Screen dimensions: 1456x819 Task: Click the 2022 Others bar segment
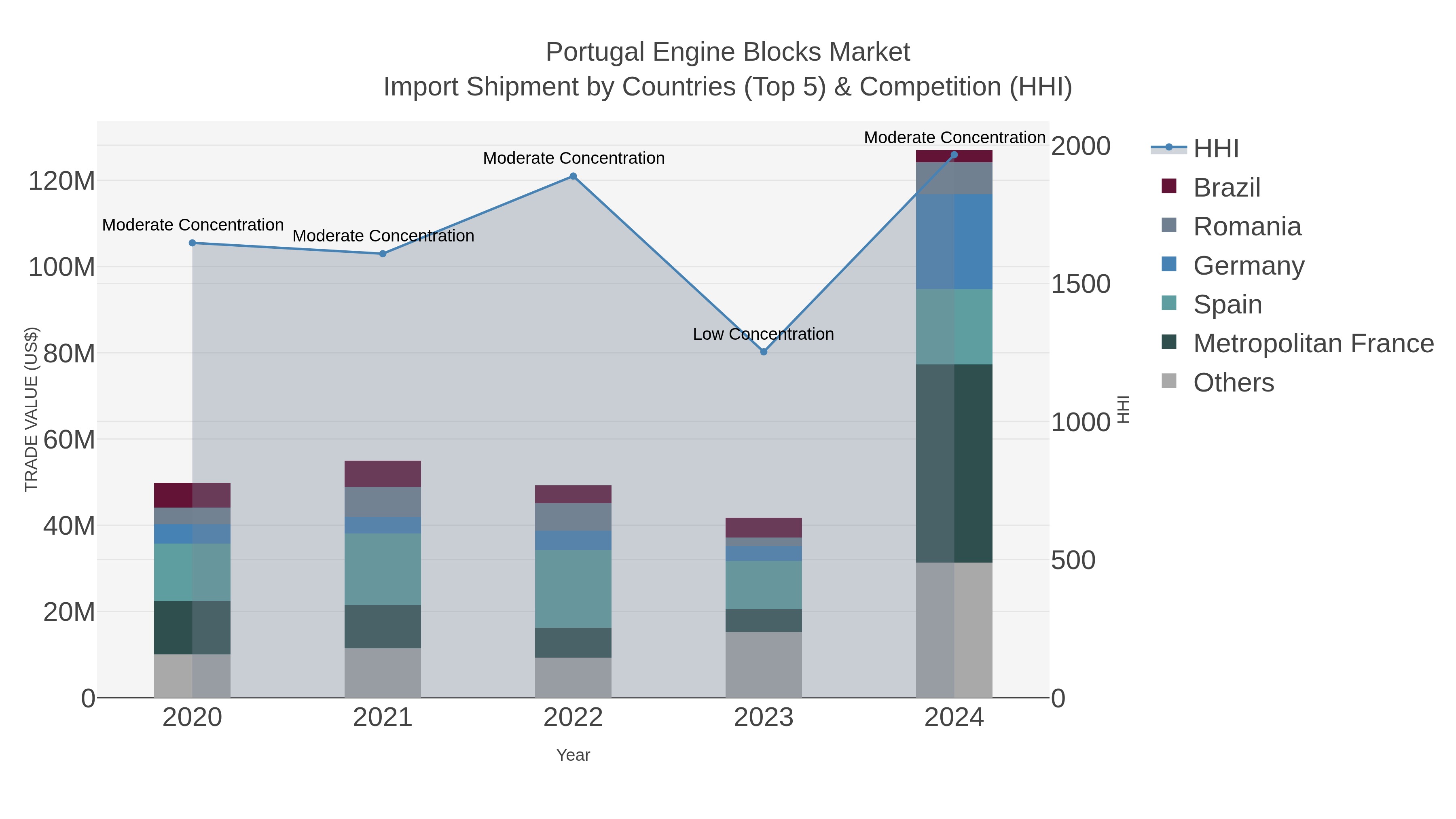[x=573, y=677]
